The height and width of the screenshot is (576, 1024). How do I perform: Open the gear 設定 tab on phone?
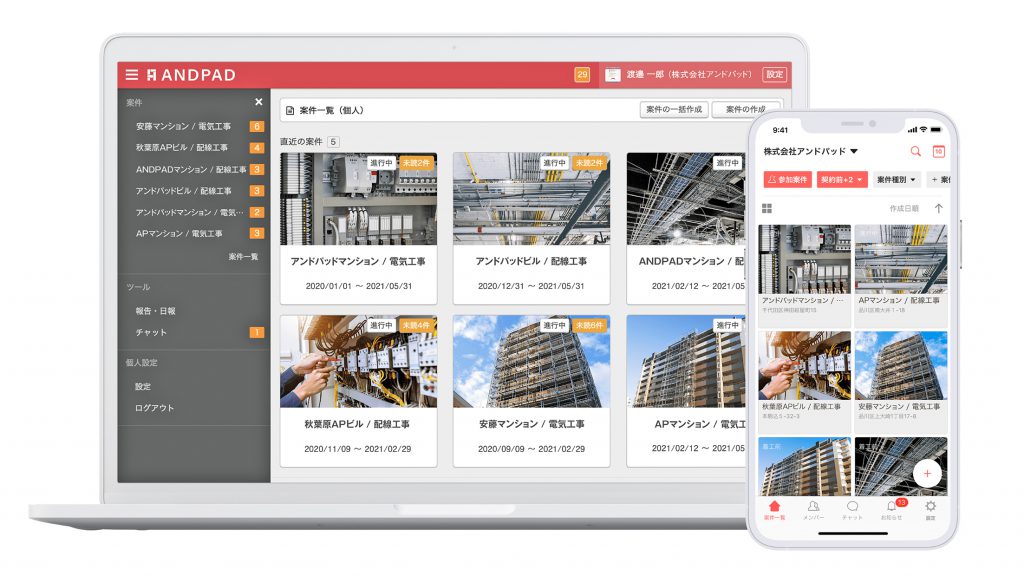click(x=930, y=509)
